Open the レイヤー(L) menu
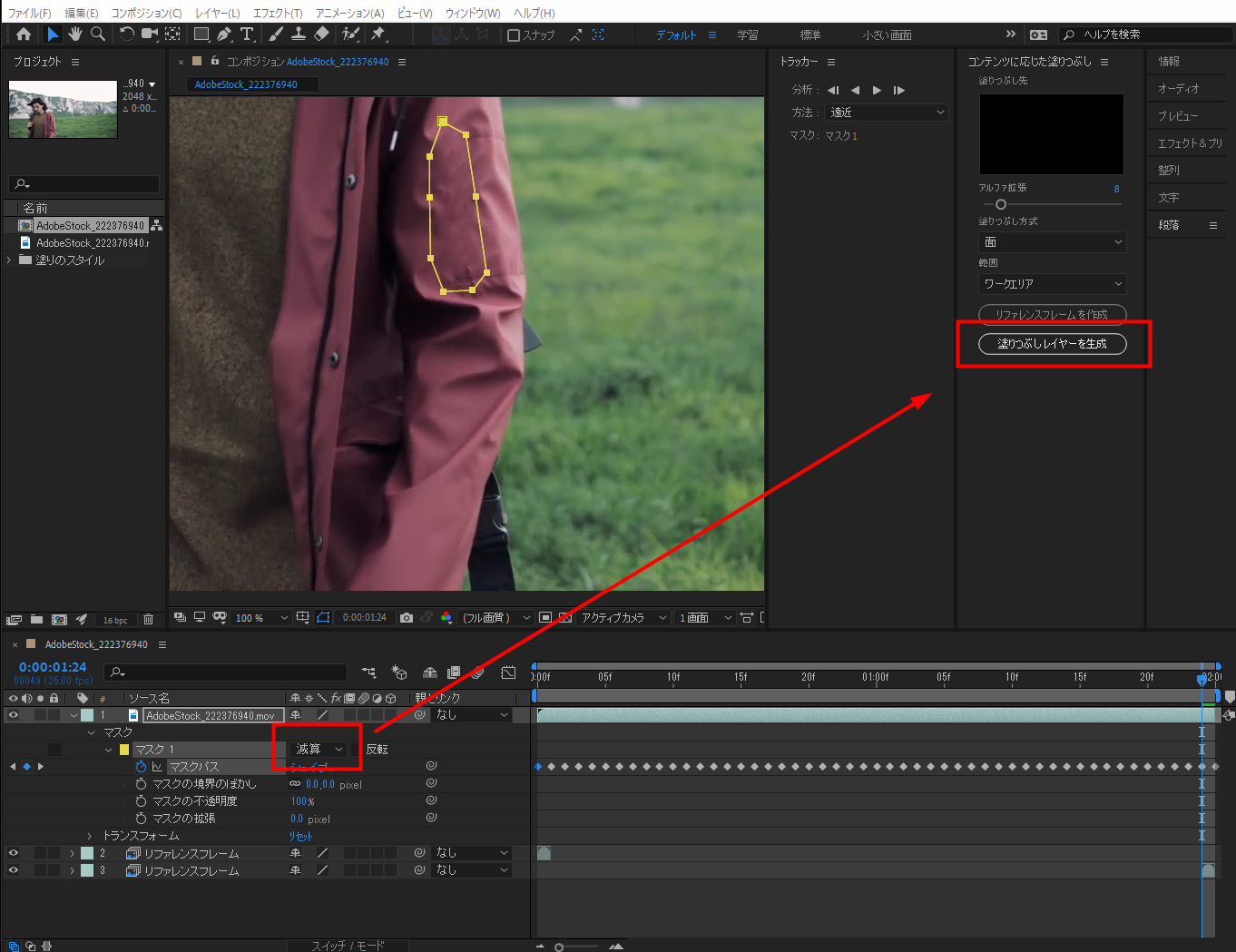 click(218, 13)
